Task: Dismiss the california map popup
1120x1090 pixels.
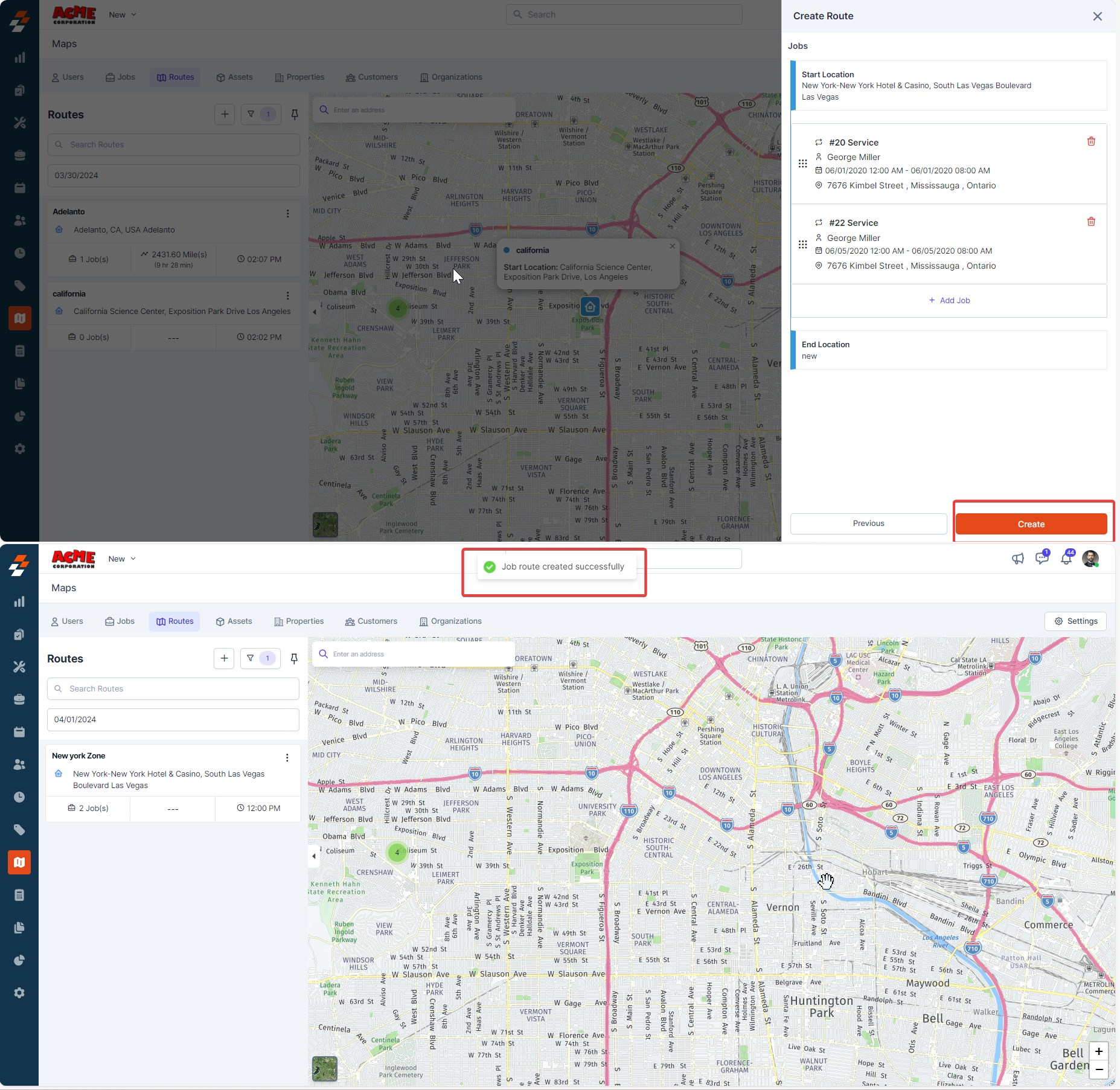Action: click(672, 246)
